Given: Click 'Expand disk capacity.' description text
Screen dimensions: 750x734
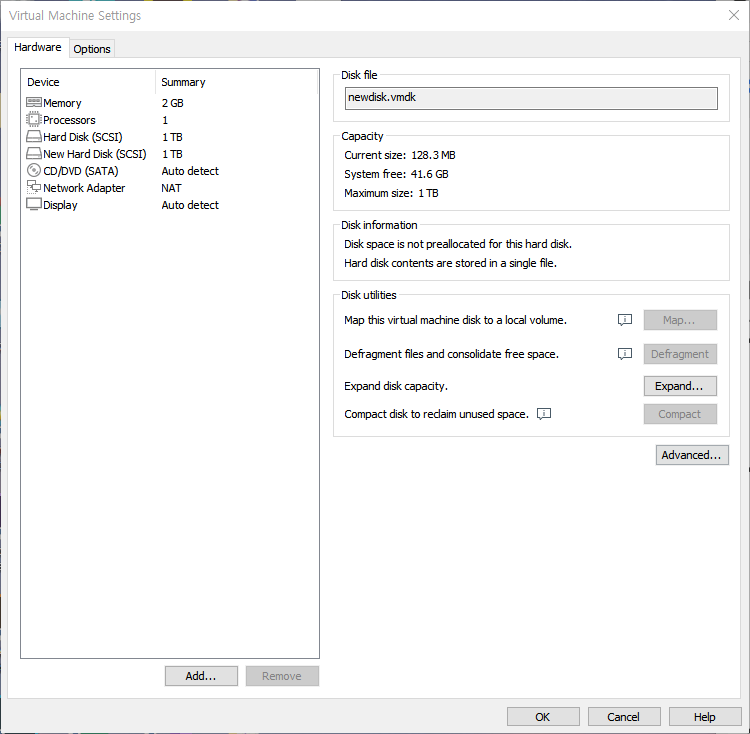Looking at the screenshot, I should (x=396, y=386).
